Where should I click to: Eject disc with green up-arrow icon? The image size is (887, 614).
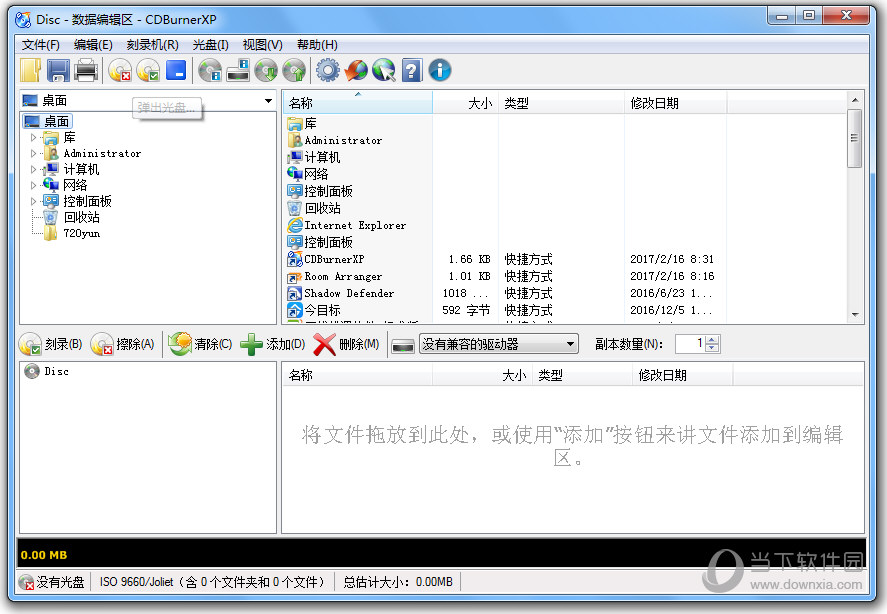[x=294, y=71]
